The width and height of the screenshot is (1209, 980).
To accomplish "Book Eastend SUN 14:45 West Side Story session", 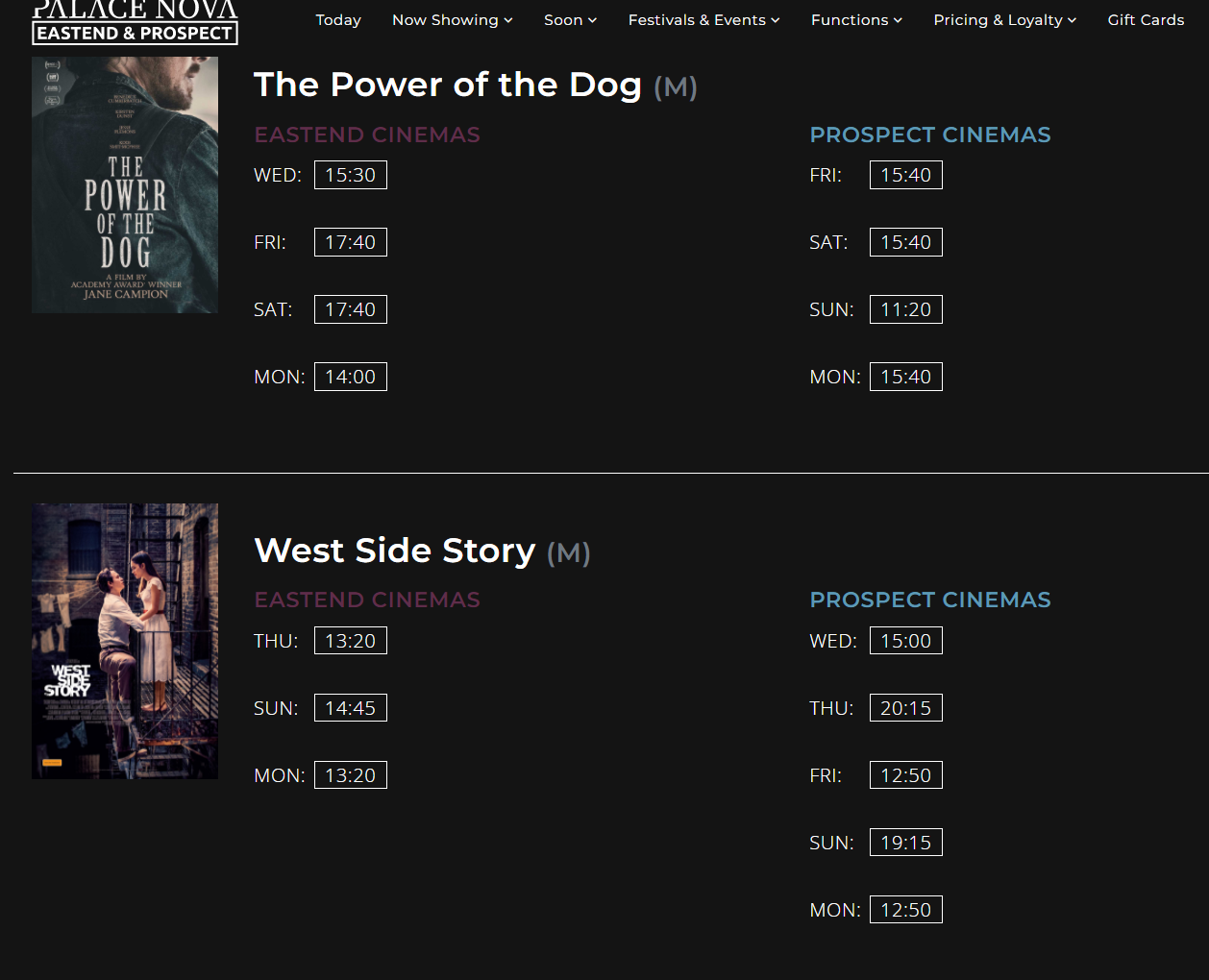I will (351, 708).
